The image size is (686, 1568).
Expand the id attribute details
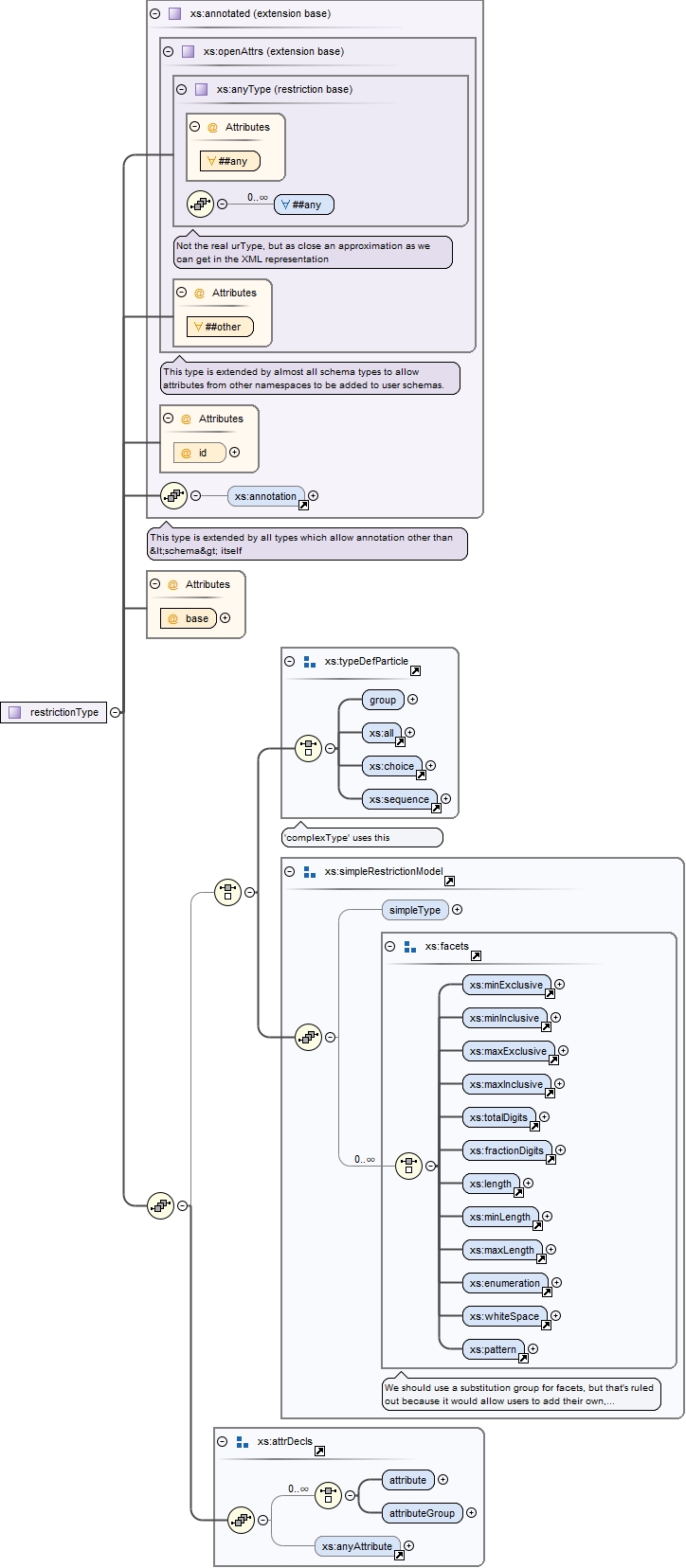click(x=235, y=453)
